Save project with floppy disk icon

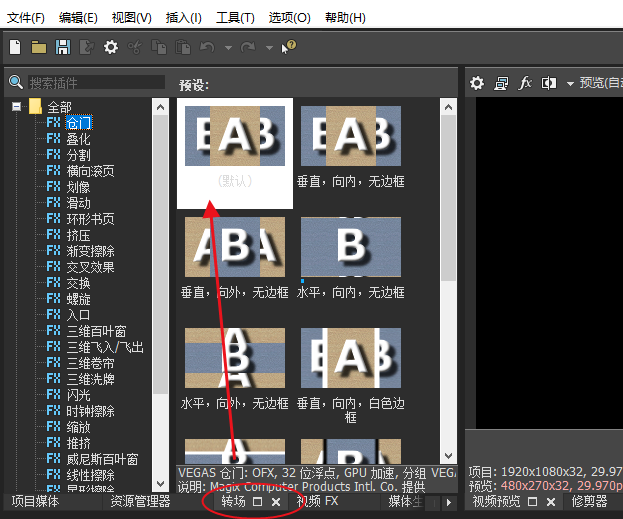[x=63, y=47]
